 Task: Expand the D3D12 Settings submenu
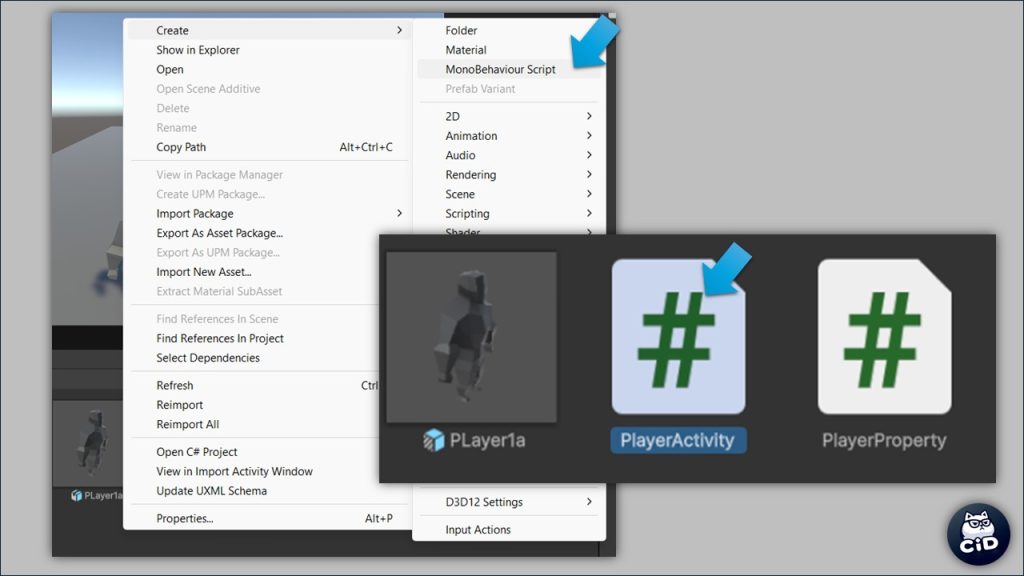[484, 502]
